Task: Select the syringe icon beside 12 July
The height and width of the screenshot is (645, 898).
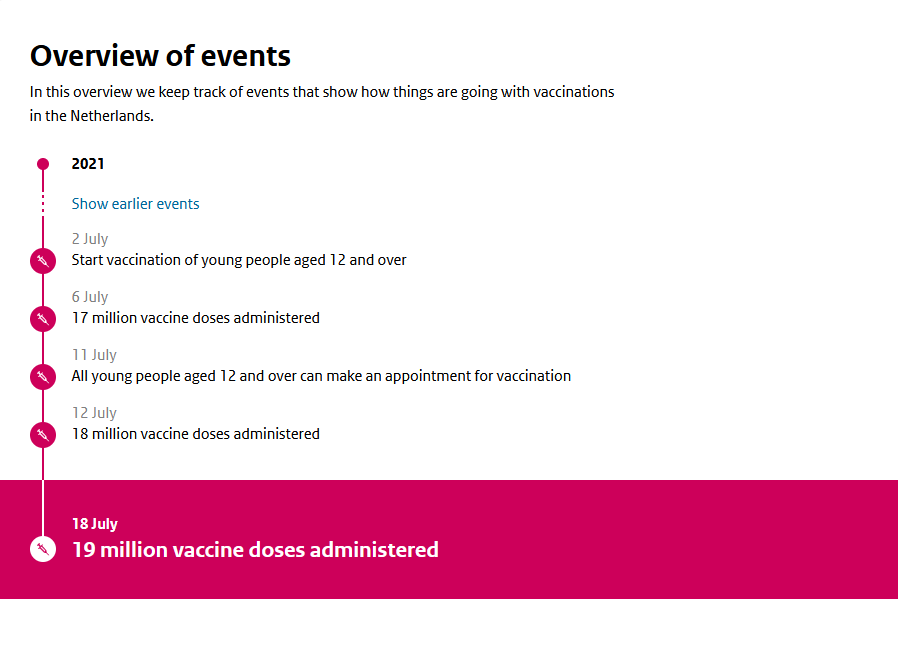Action: click(42, 435)
